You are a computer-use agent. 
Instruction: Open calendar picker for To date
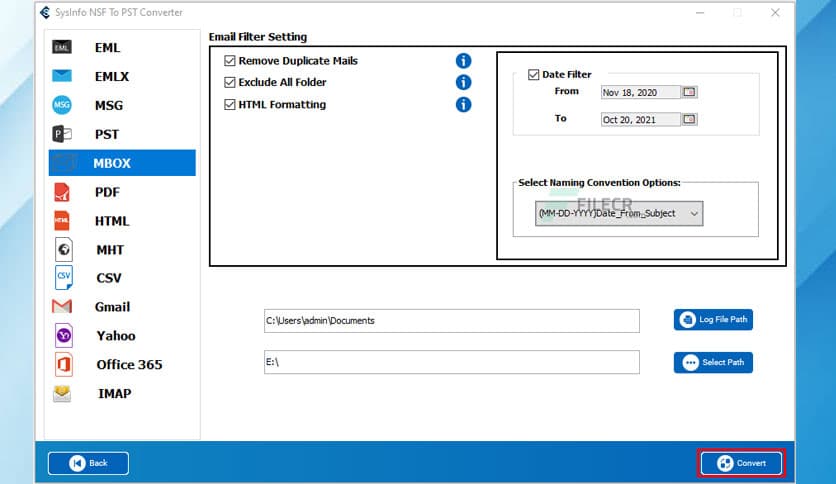coord(689,119)
